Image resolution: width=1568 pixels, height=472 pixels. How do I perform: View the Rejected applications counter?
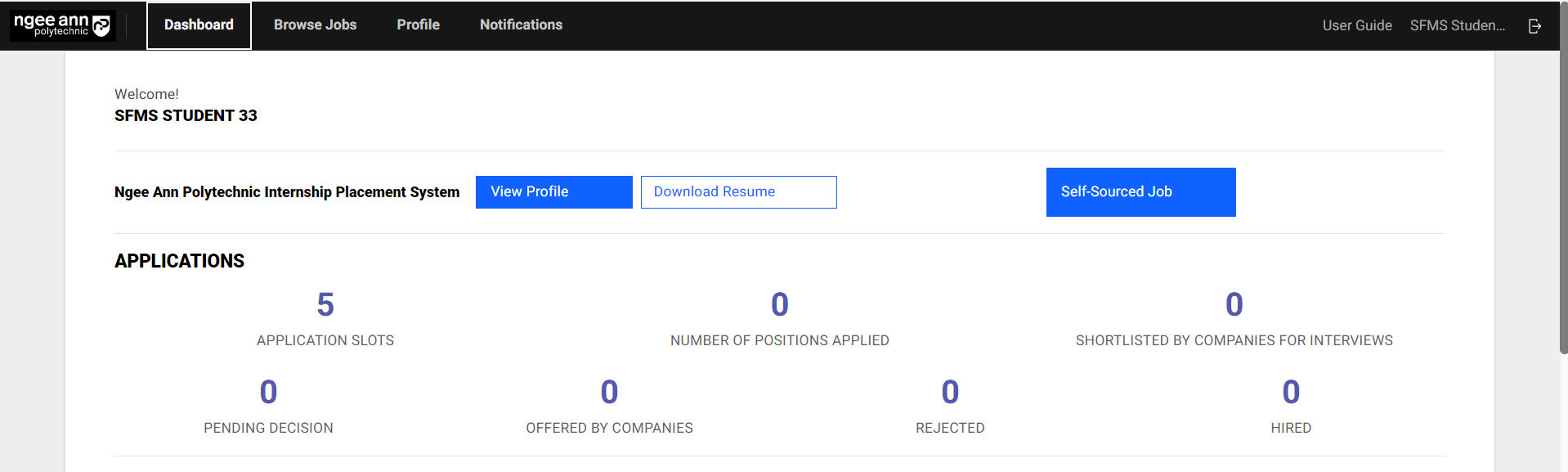coord(950,393)
